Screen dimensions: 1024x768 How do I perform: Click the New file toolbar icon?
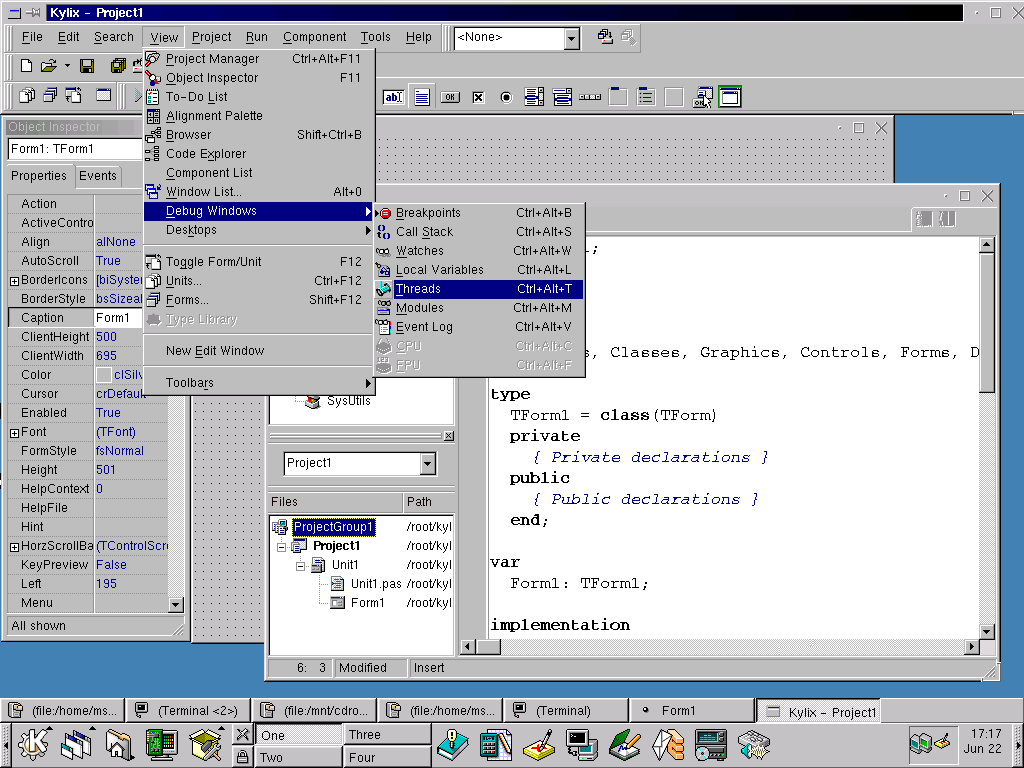pyautogui.click(x=26, y=65)
